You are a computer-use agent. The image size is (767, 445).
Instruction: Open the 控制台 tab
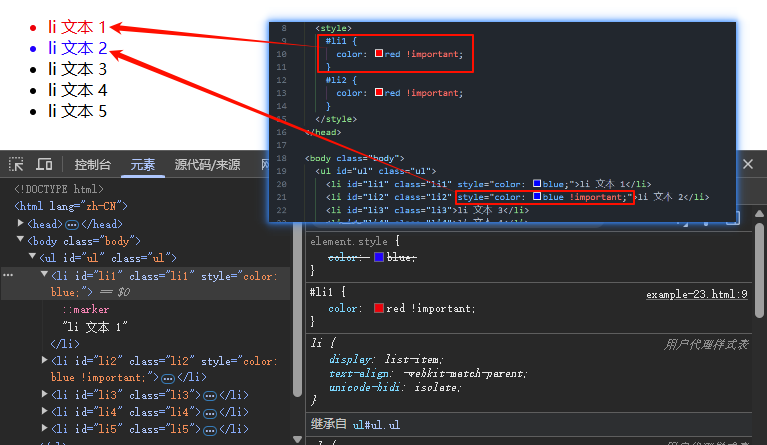[92, 165]
